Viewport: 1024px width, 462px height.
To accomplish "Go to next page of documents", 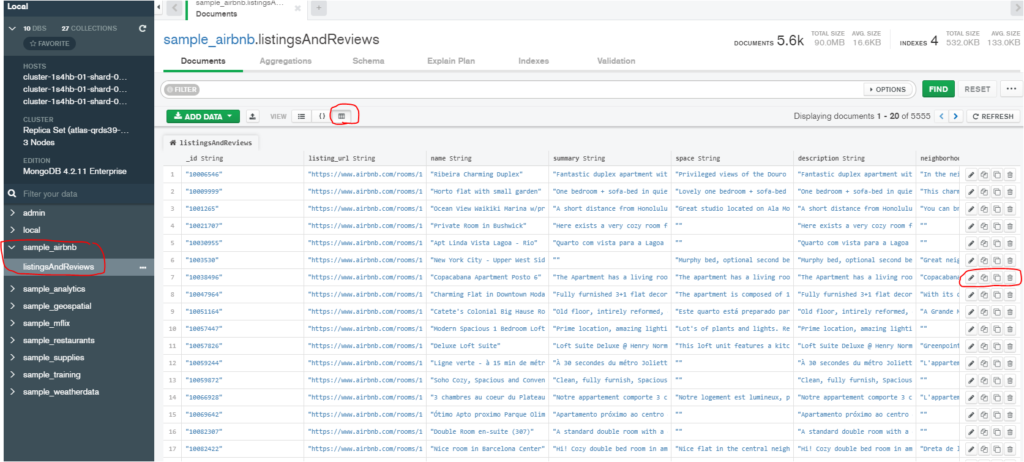I will (x=956, y=116).
